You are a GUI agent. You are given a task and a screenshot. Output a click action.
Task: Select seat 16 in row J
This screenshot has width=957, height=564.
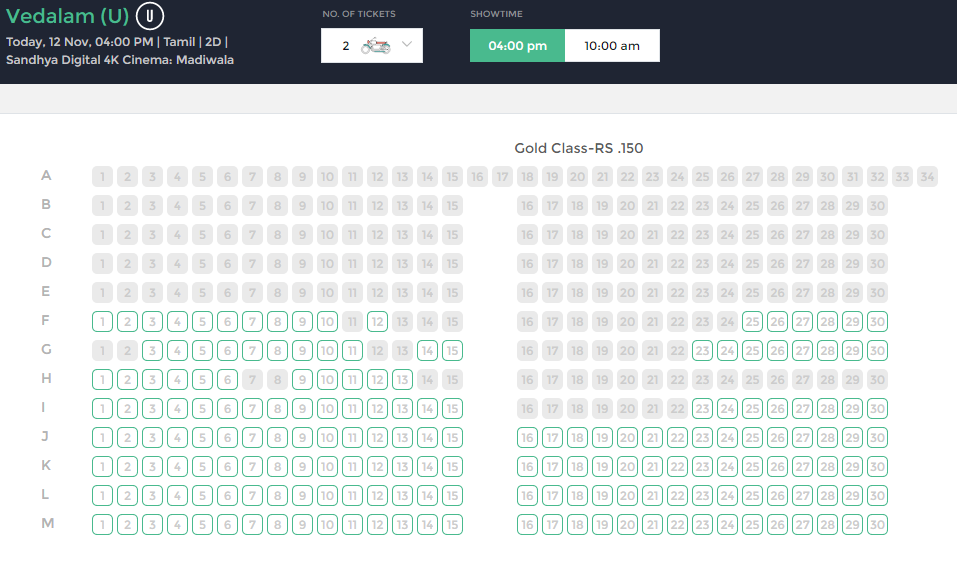[527, 438]
